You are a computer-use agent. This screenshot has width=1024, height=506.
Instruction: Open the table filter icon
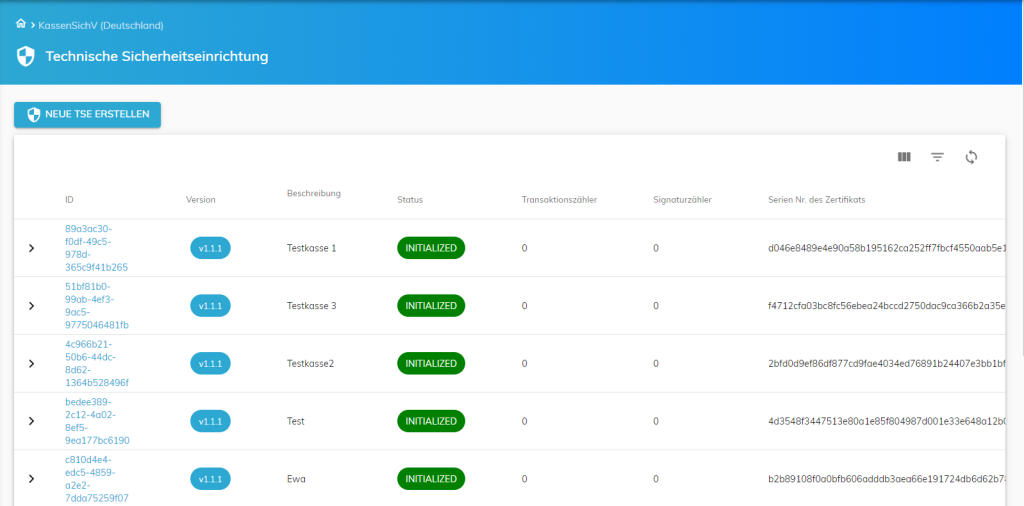[937, 157]
